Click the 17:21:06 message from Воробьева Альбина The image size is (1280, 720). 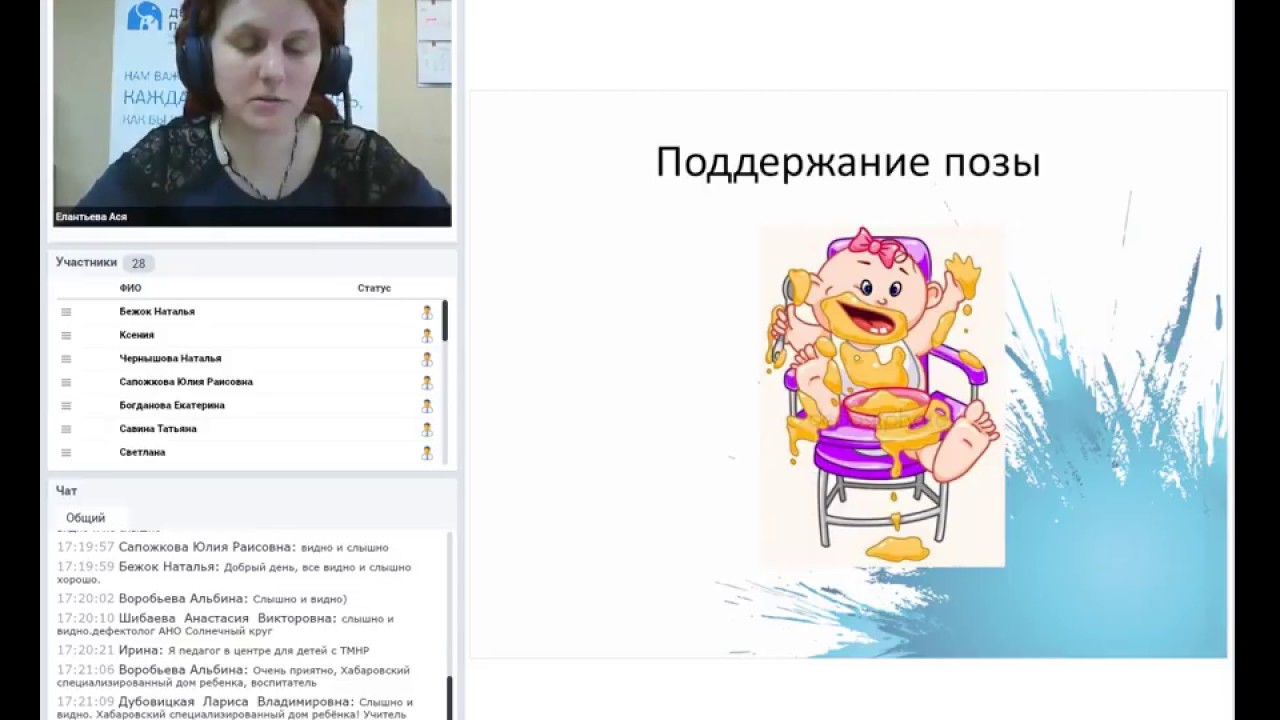(x=234, y=676)
